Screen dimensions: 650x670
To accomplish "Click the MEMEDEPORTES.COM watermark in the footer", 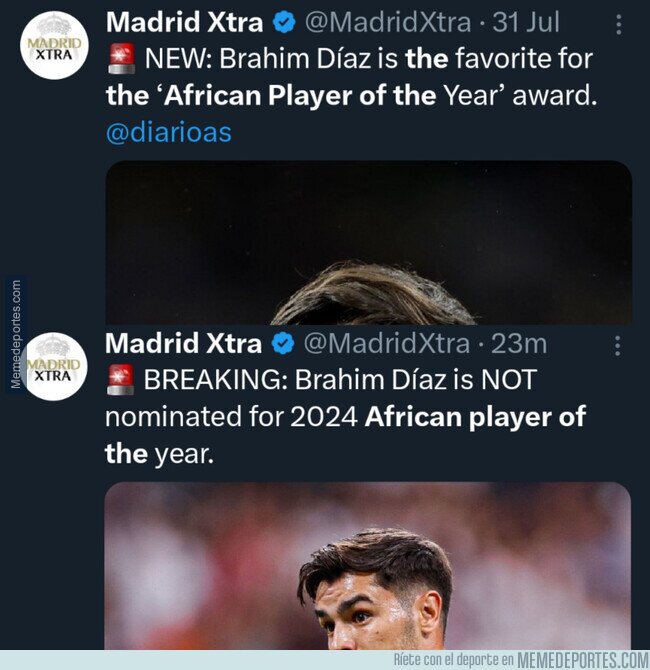I will click(582, 660).
